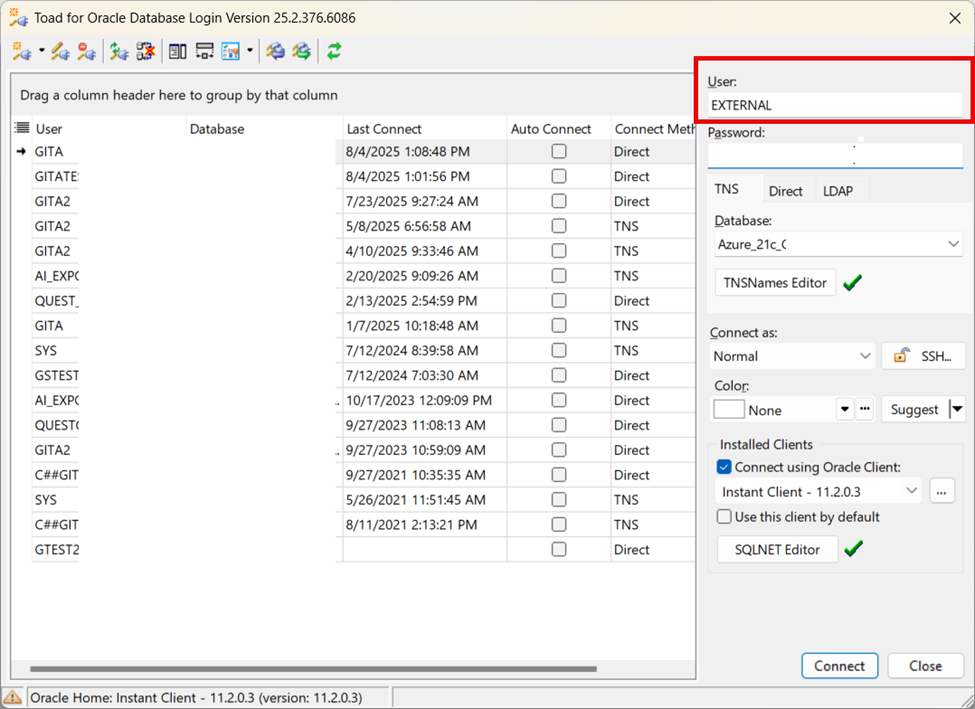
Task: Toggle Auto Connect for 2/20/2025 9:09:26 AM row
Action: (559, 276)
